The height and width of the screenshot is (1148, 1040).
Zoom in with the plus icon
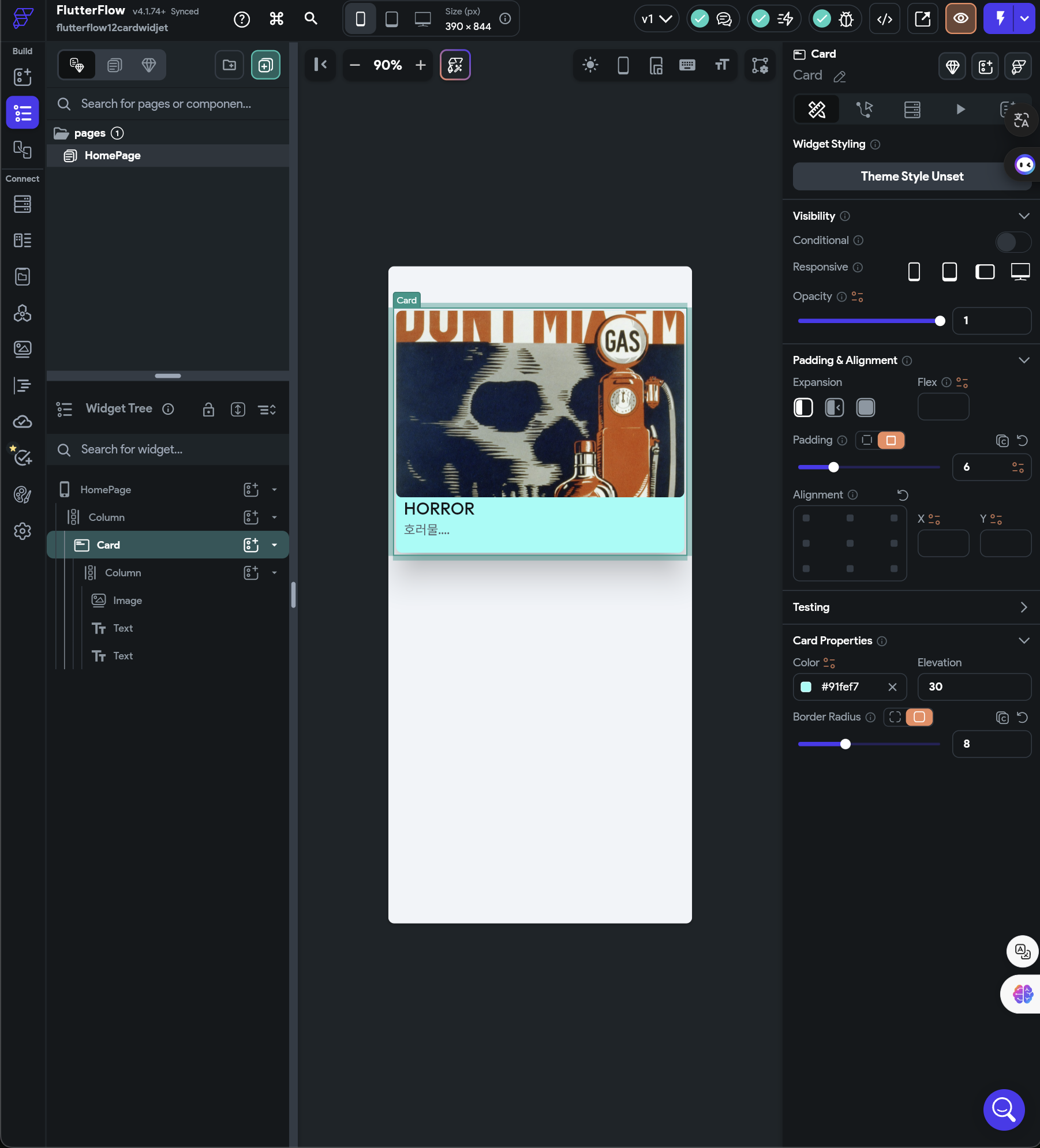pyautogui.click(x=421, y=65)
